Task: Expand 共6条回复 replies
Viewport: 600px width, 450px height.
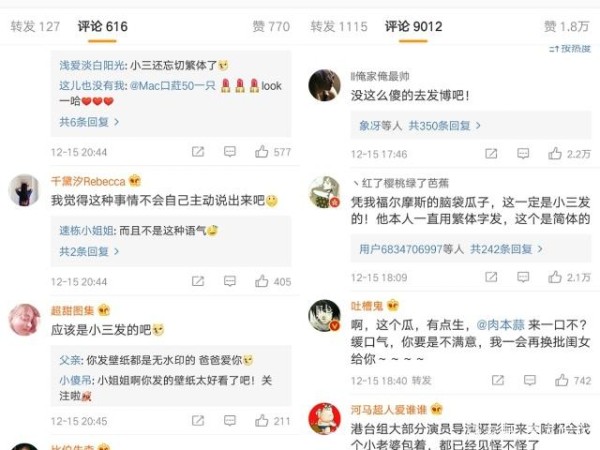Action: 89,122
